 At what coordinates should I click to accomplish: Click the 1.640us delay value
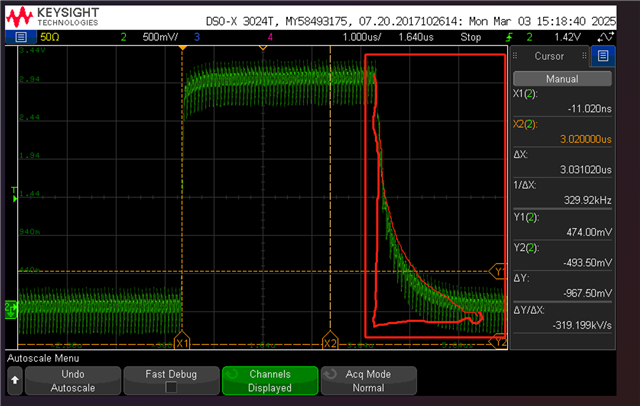coord(416,37)
